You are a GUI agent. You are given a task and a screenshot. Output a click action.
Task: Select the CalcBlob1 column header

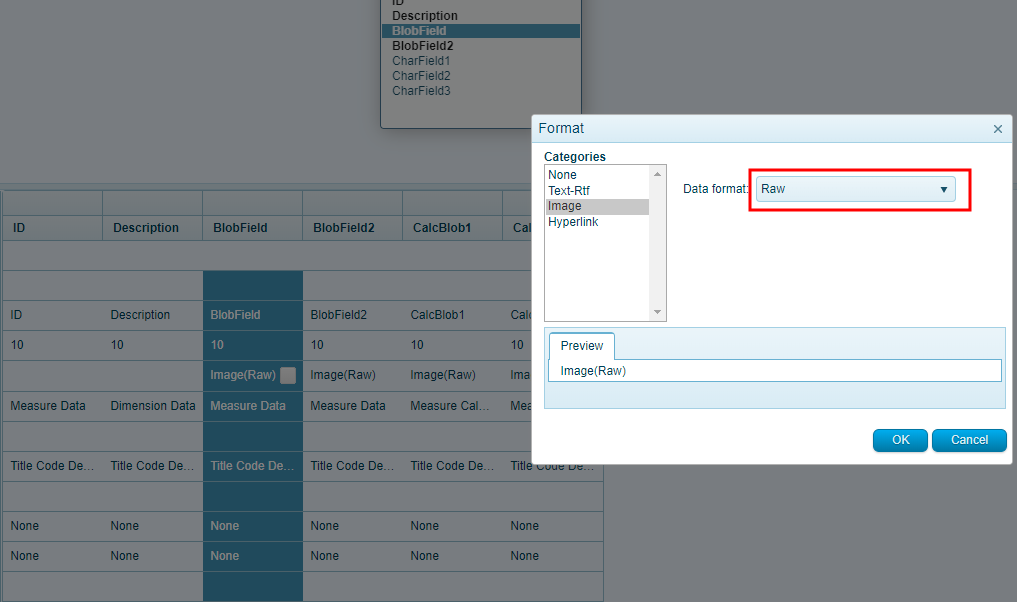tap(444, 228)
